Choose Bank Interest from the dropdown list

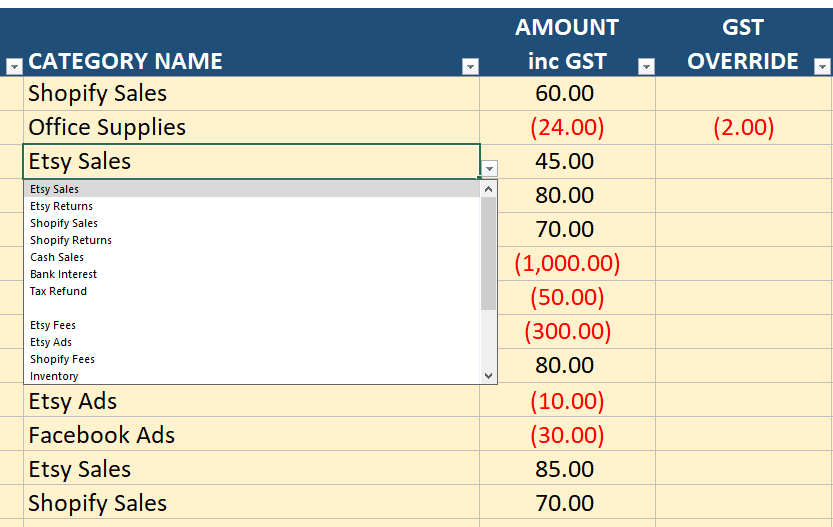coord(252,274)
